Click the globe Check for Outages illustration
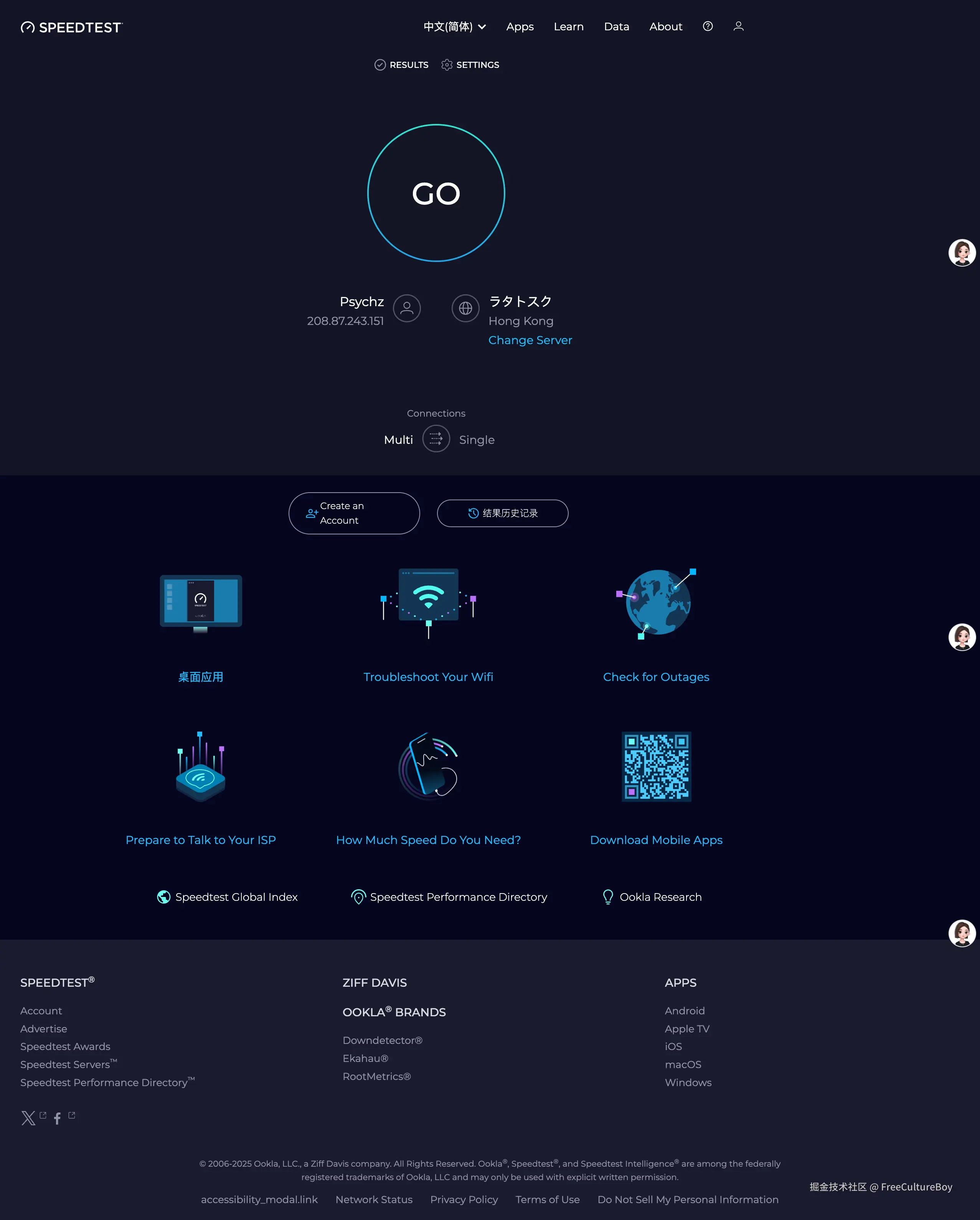 (x=657, y=603)
